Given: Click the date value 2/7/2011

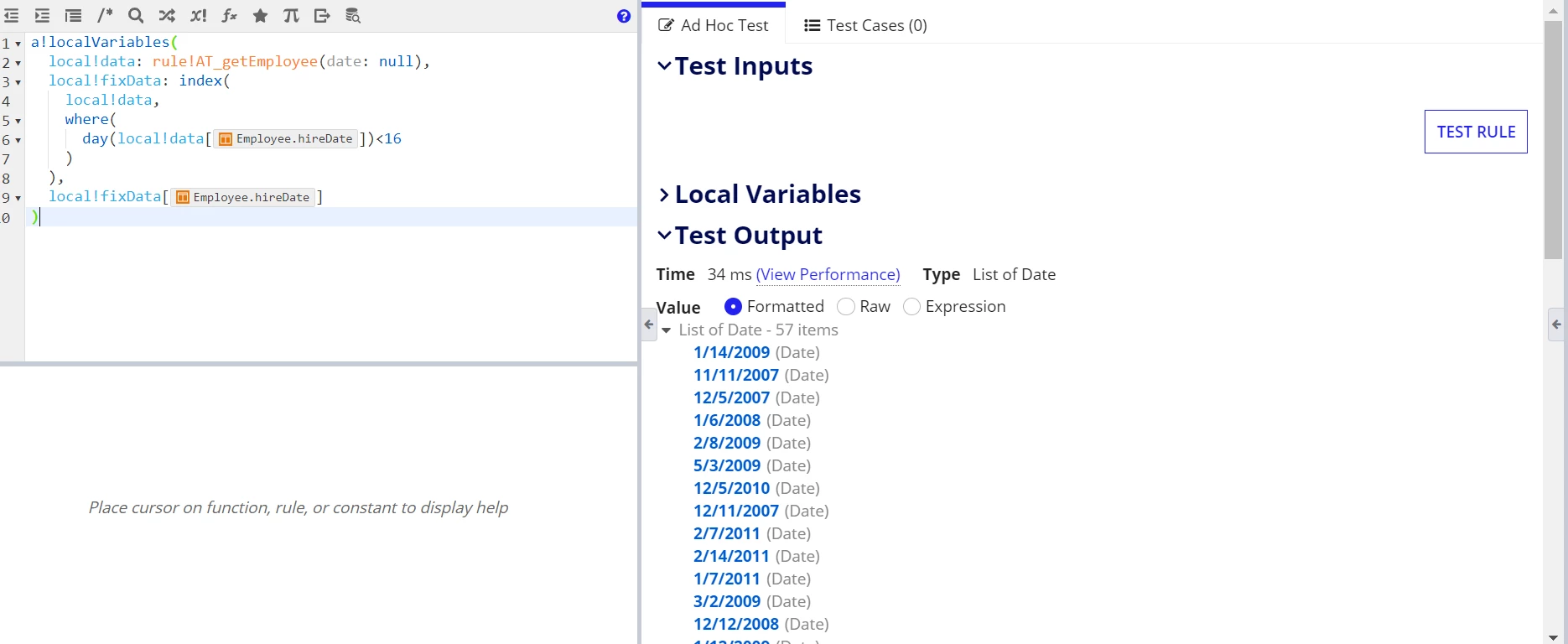Looking at the screenshot, I should (727, 534).
